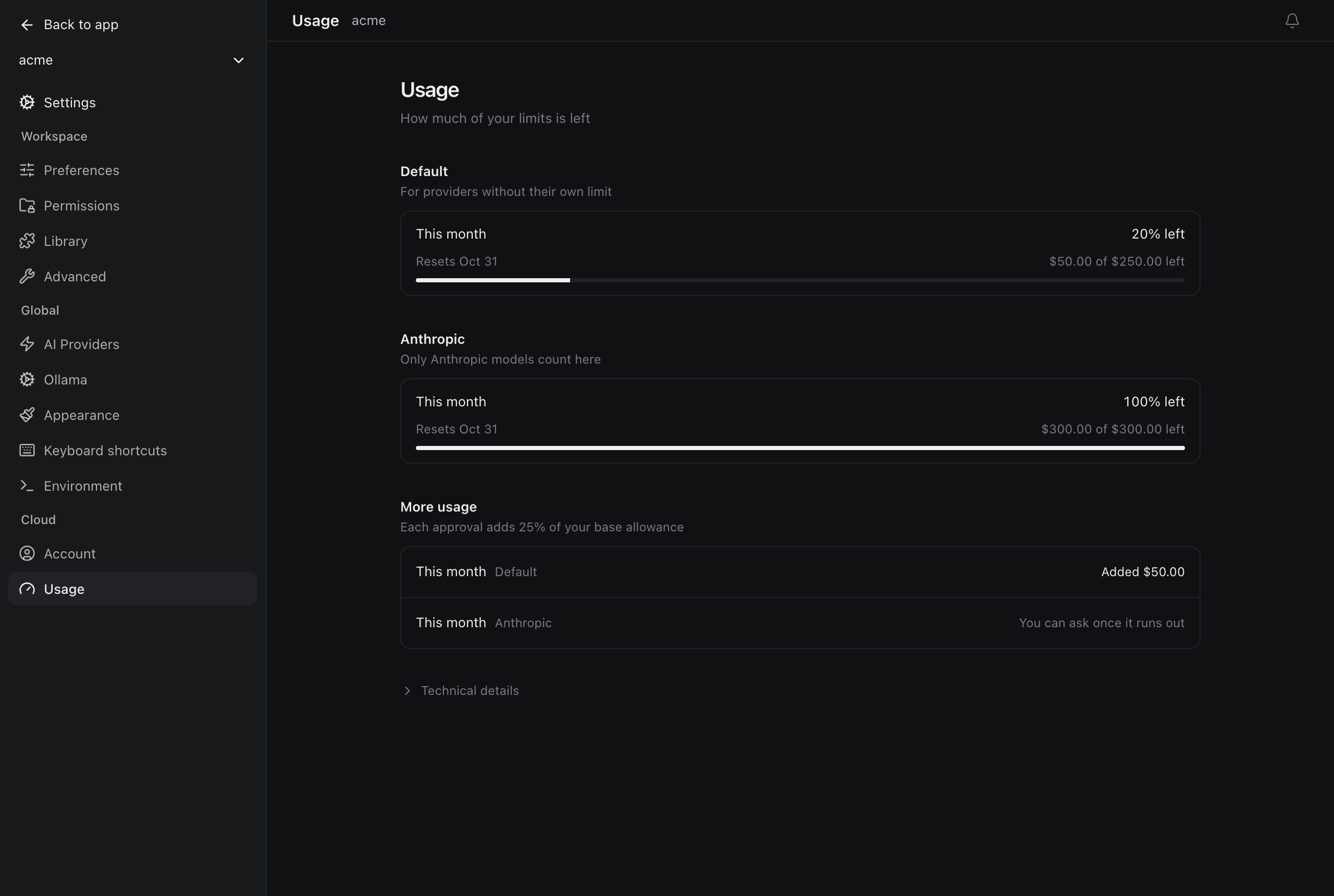Open the AI Providers page
This screenshot has height=896, width=1334.
tap(132, 344)
